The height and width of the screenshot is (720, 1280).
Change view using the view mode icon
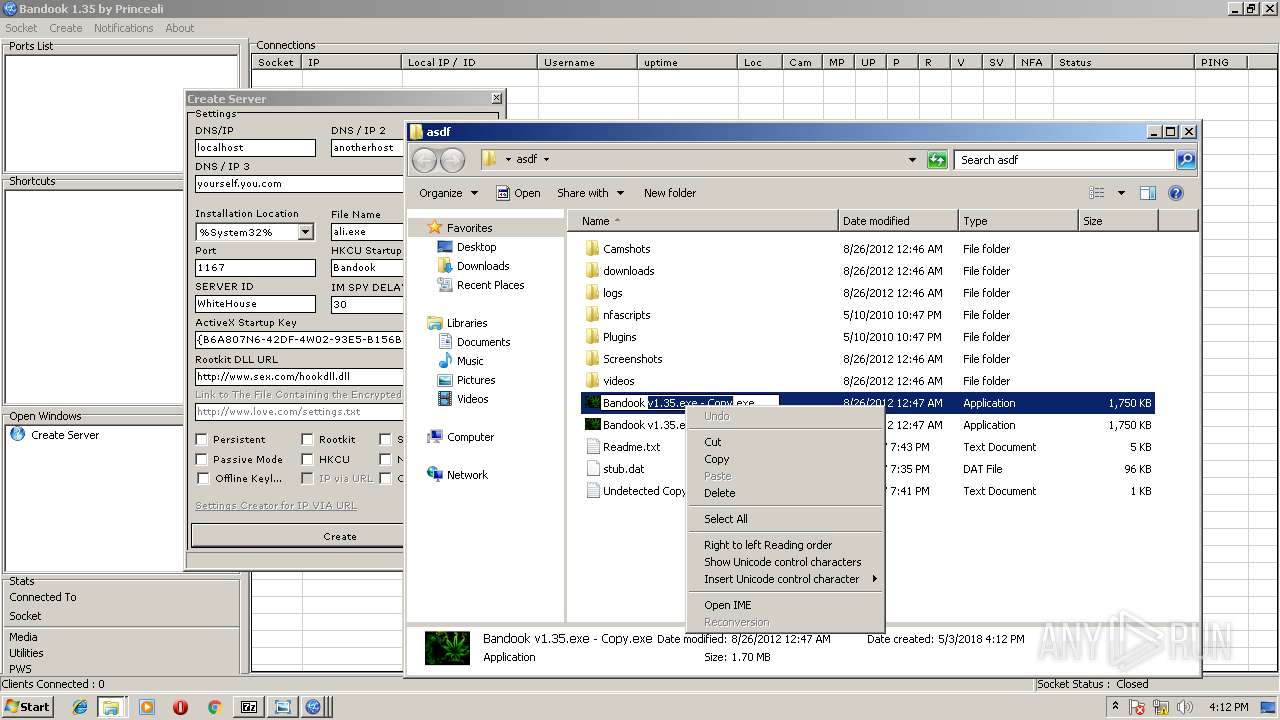click(1097, 193)
